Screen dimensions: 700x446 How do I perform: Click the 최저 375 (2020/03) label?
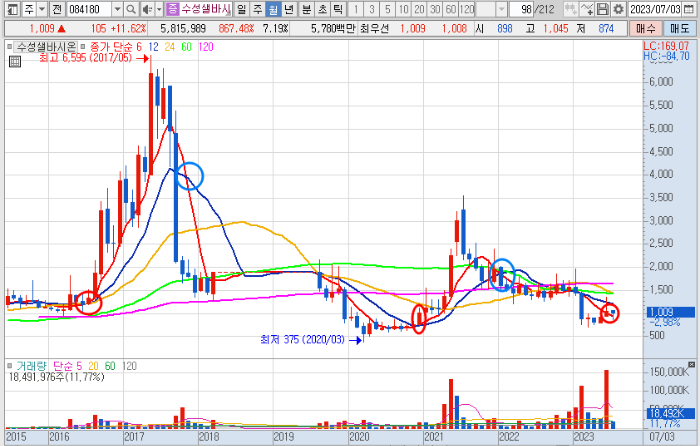pyautogui.click(x=302, y=340)
